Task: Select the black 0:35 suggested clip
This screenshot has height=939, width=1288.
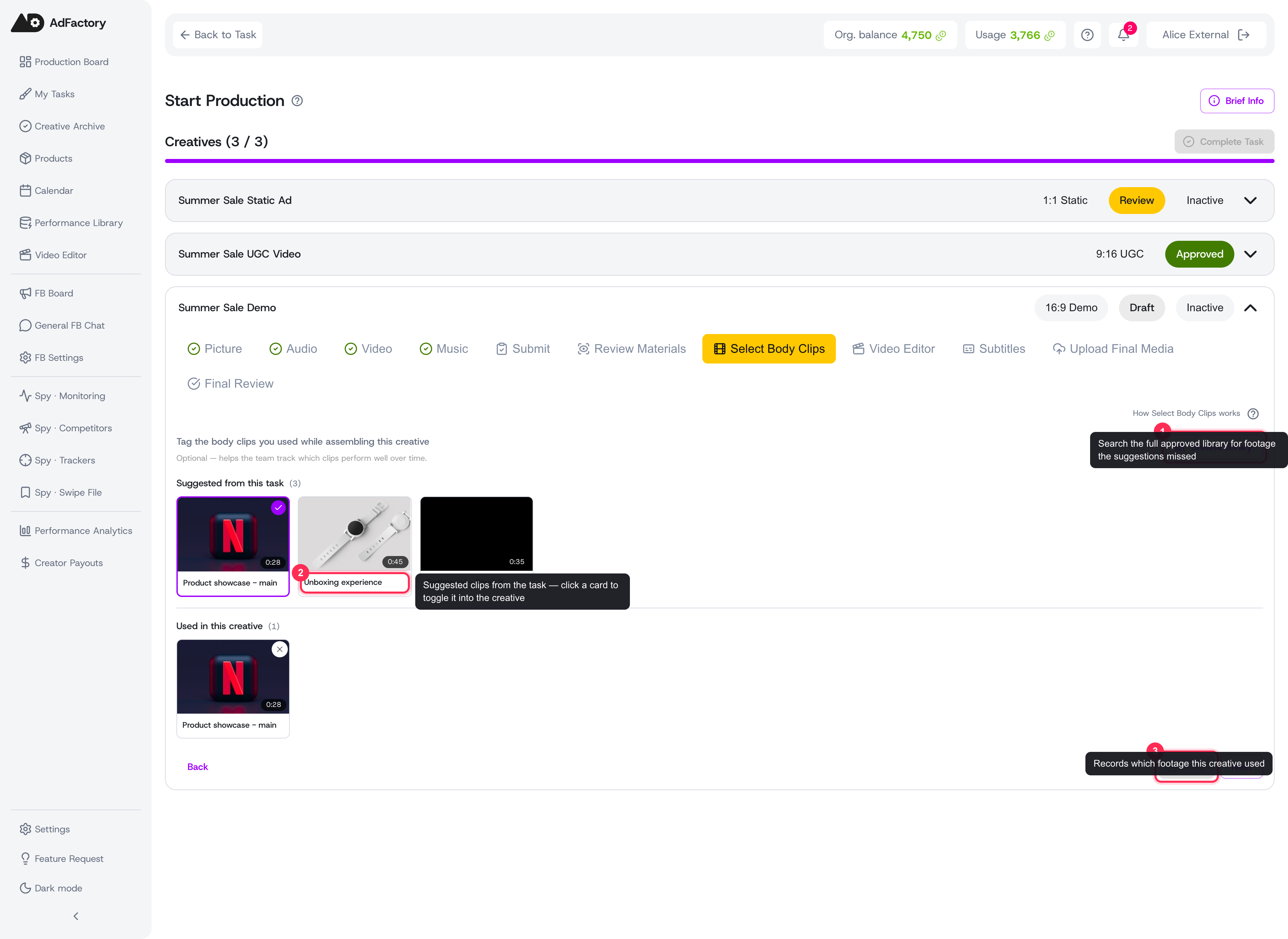Action: pos(476,534)
